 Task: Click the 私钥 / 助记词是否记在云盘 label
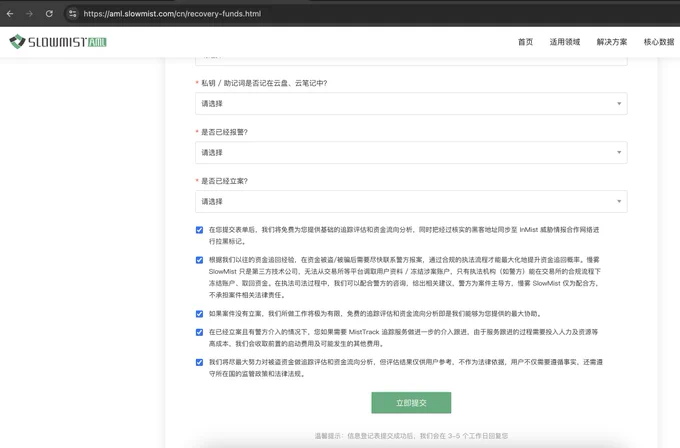tap(264, 83)
